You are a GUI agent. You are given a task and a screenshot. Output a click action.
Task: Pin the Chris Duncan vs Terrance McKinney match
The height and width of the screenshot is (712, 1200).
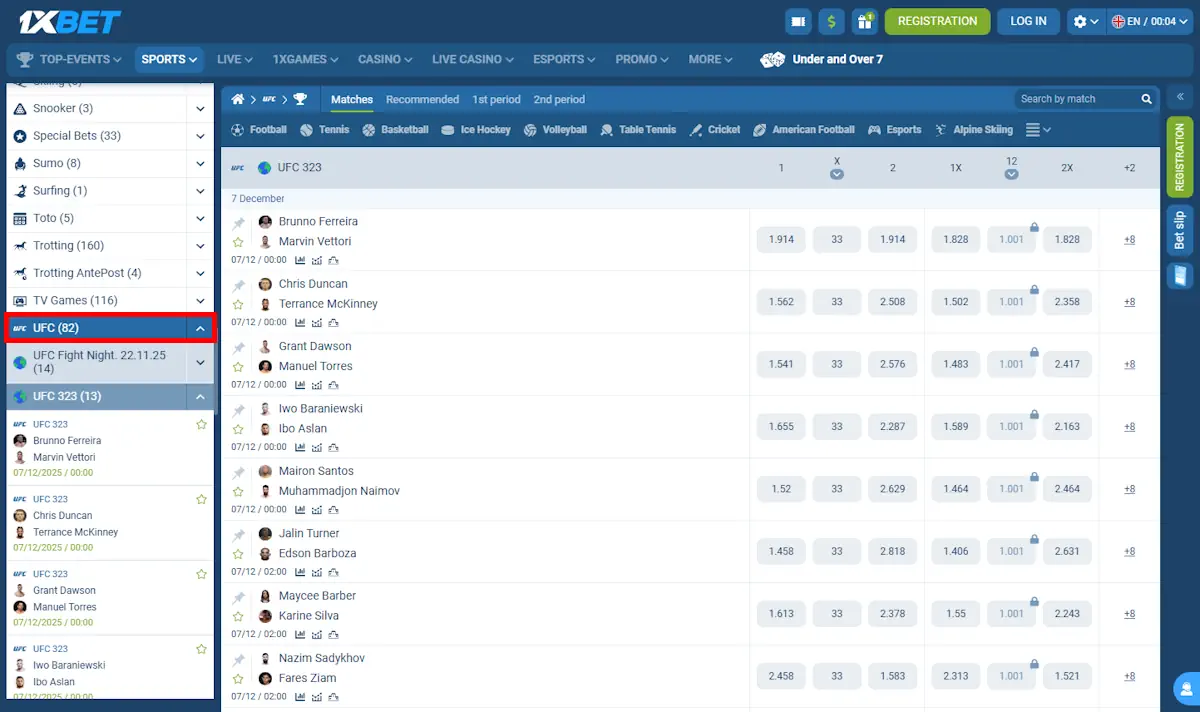(x=239, y=286)
